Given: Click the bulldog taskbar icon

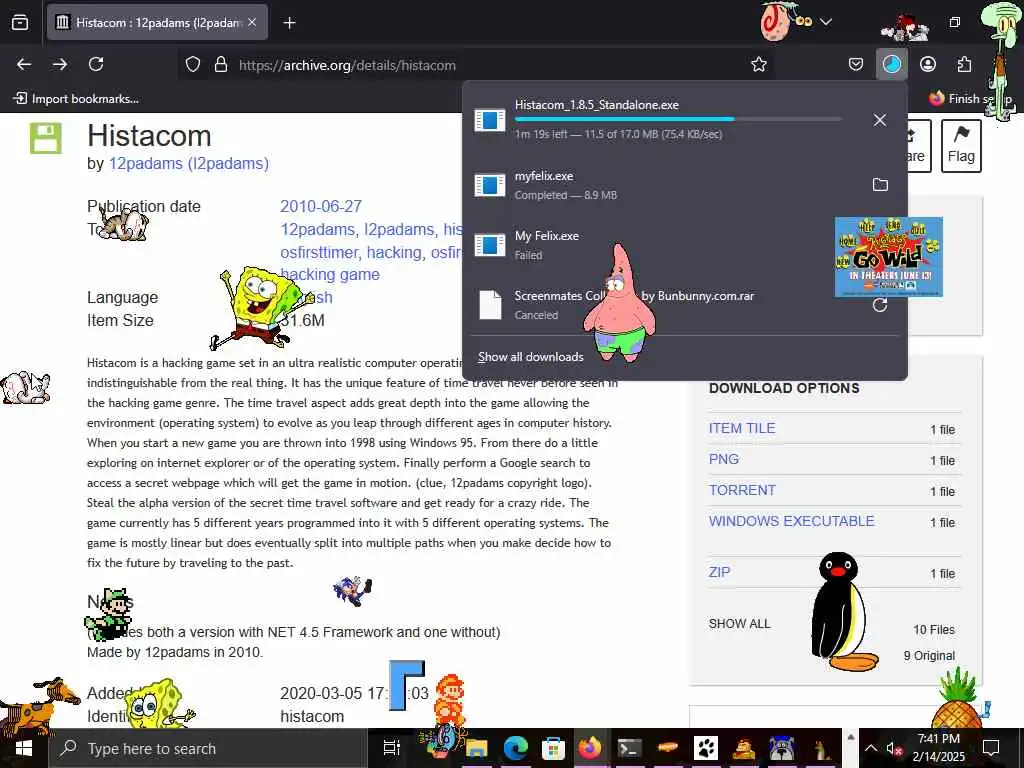Looking at the screenshot, I should coord(781,748).
